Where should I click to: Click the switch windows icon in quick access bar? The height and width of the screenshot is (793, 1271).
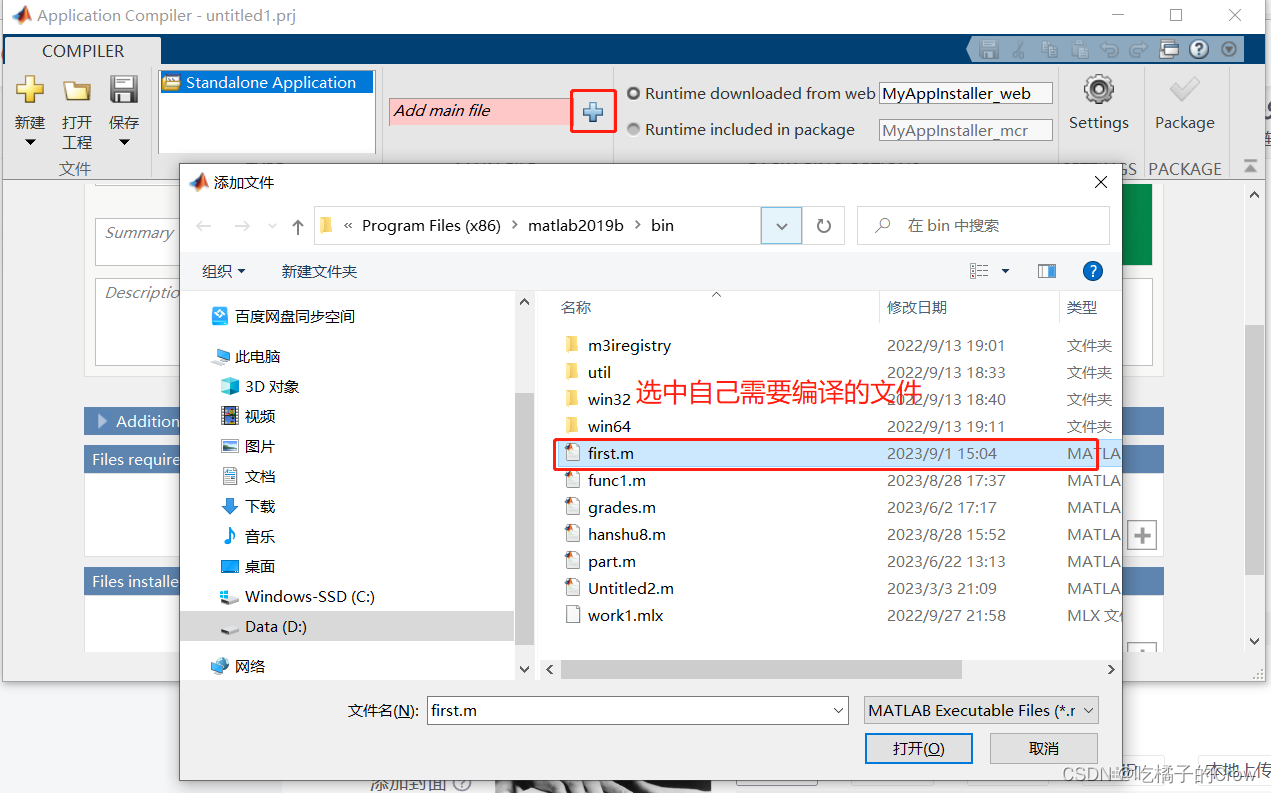coord(1169,49)
